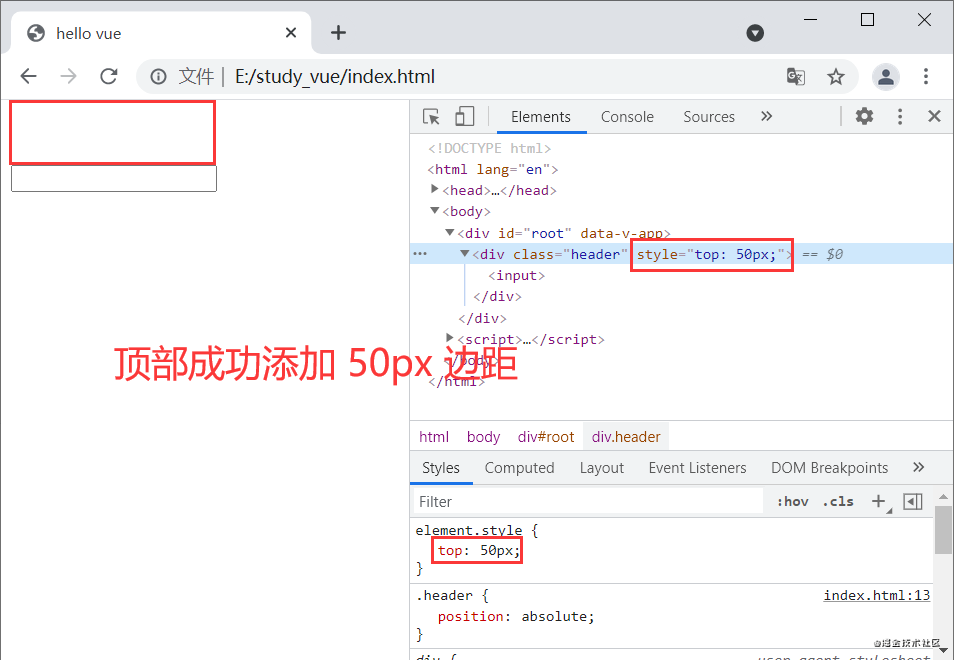Image resolution: width=954 pixels, height=660 pixels.
Task: Open the Layout pane tab
Action: tap(602, 468)
